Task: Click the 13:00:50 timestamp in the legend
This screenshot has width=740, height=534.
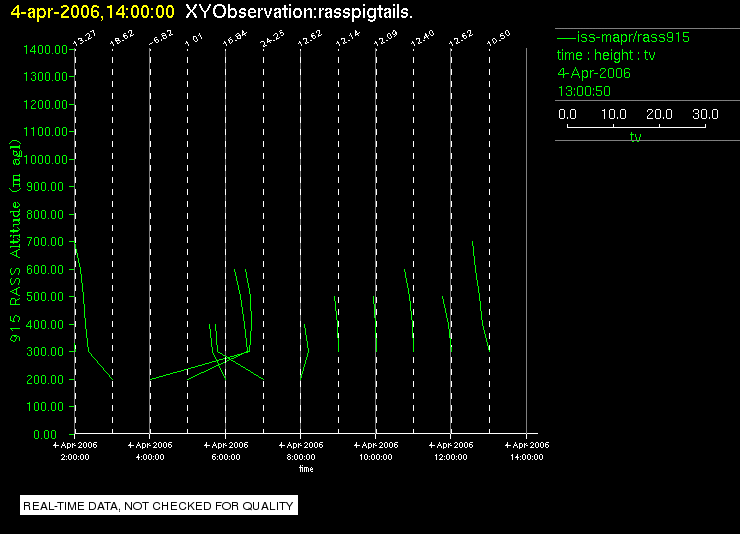Action: [x=584, y=91]
